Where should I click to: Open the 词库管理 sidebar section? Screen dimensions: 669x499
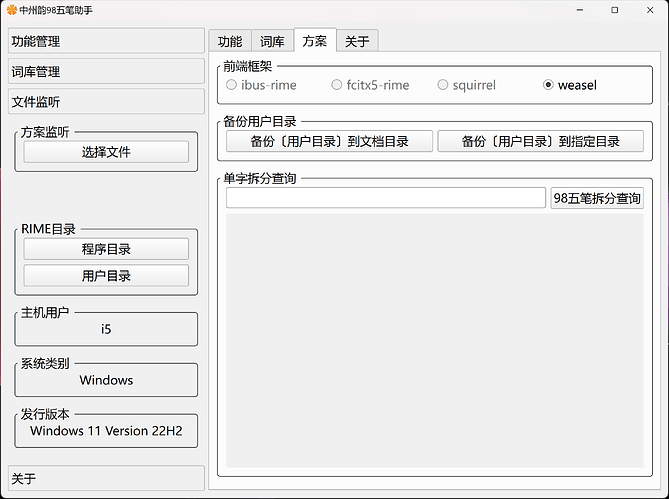coord(106,71)
